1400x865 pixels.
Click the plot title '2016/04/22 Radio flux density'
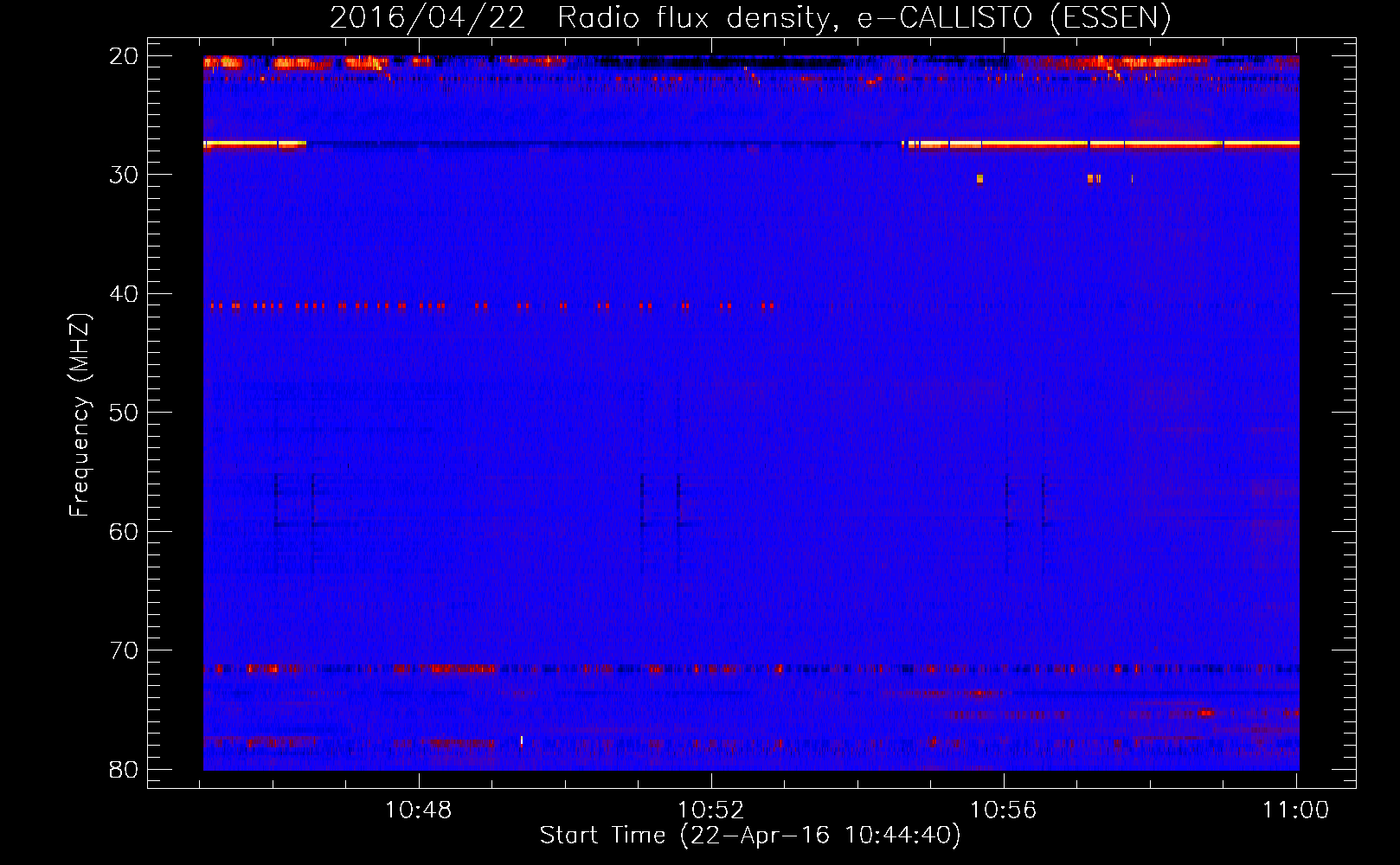click(x=581, y=18)
